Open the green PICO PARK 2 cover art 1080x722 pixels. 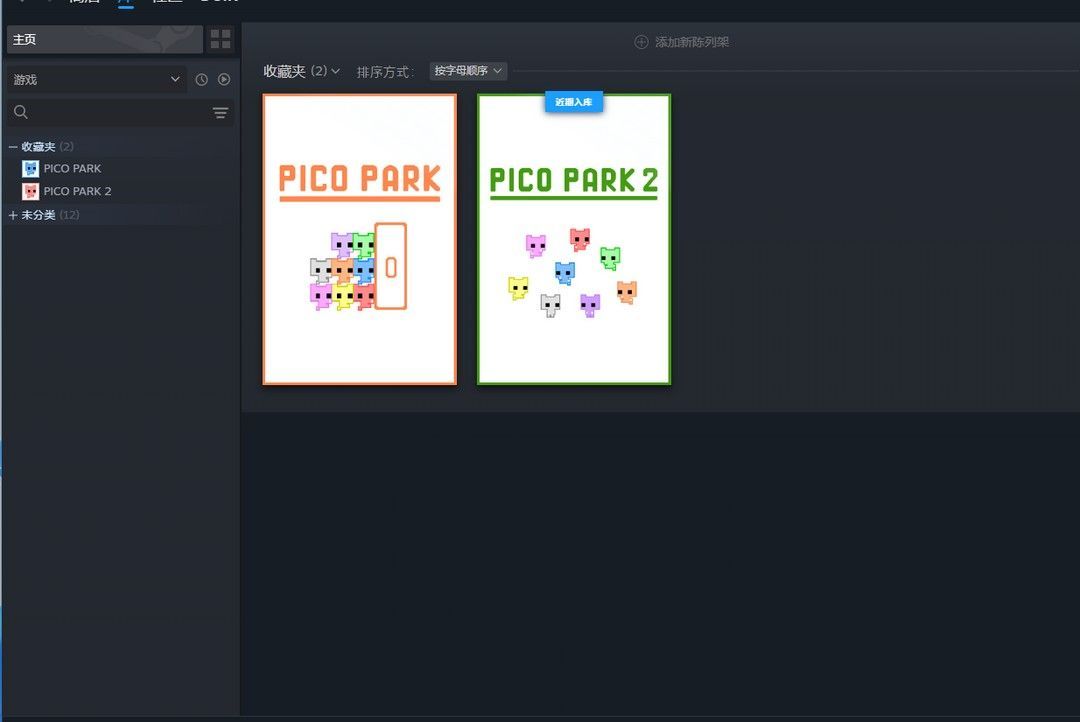click(x=573, y=245)
